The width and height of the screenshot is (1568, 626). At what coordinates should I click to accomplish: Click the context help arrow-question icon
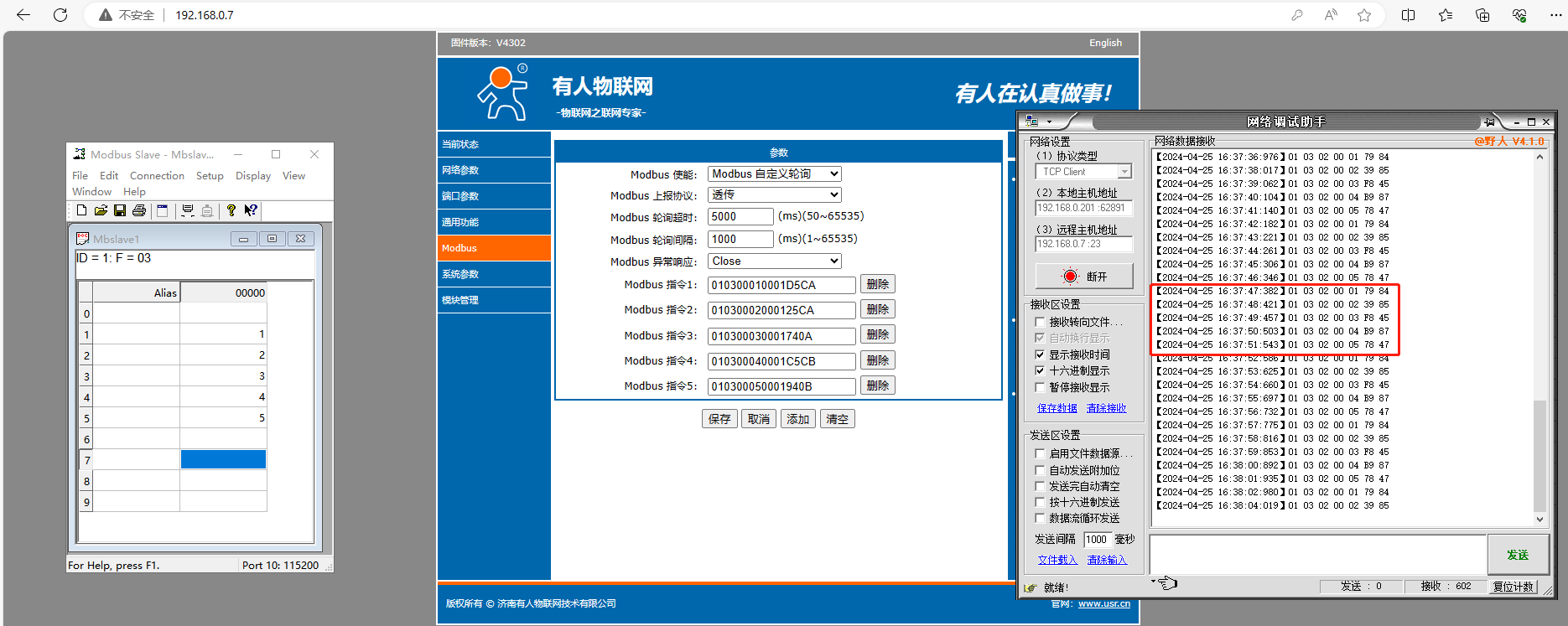(251, 210)
